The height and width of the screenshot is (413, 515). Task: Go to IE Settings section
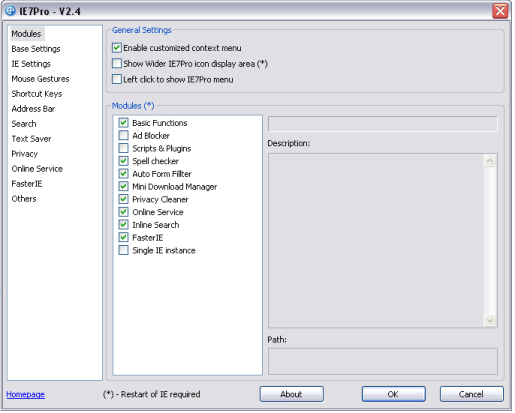tap(31, 64)
